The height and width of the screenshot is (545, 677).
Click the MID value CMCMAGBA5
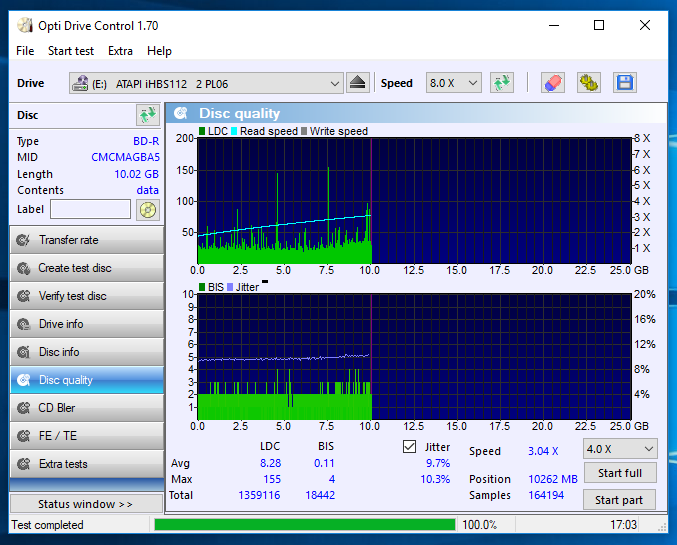tap(125, 157)
